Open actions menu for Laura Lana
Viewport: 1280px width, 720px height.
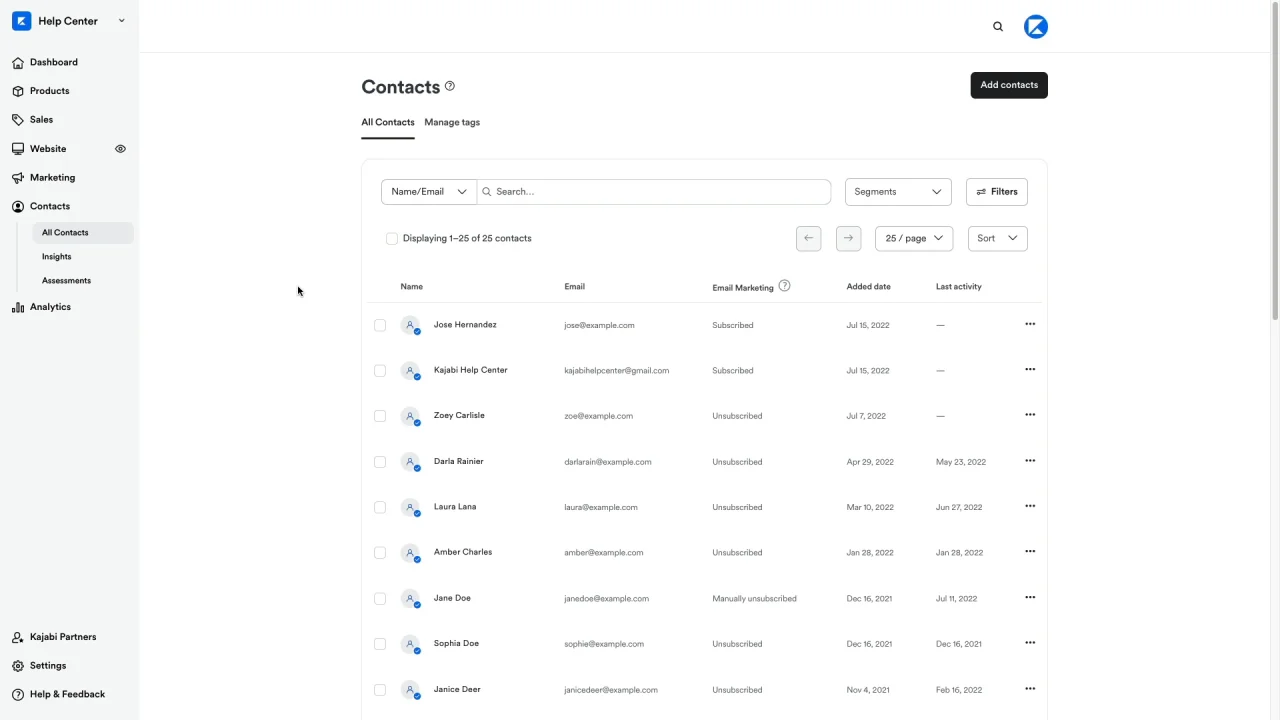1030,507
